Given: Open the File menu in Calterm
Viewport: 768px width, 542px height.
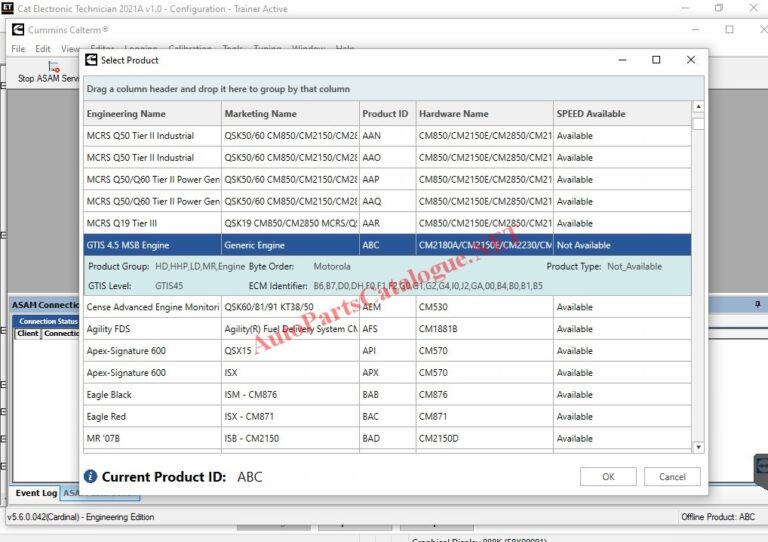Looking at the screenshot, I should (x=18, y=49).
